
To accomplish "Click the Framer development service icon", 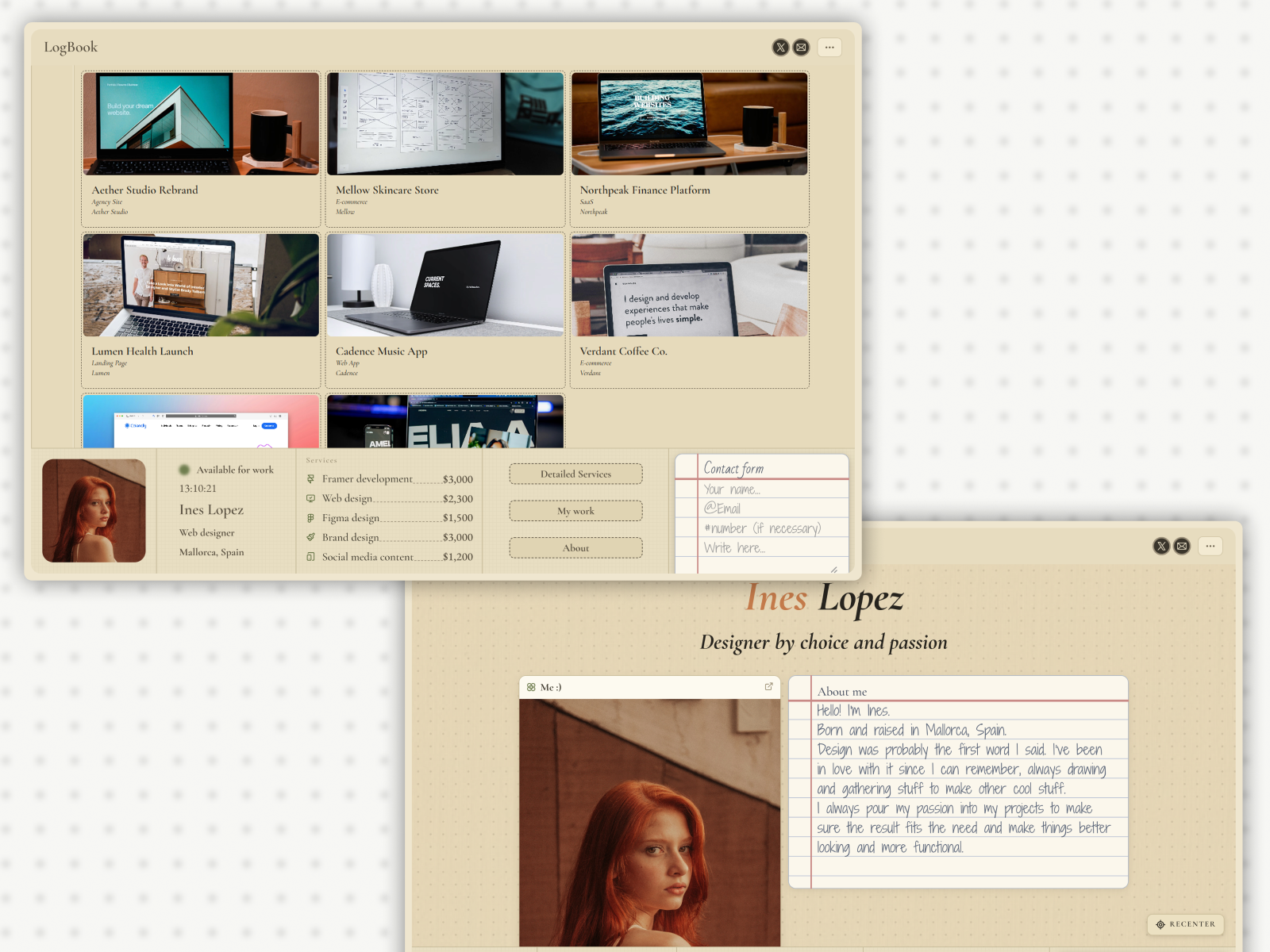I will (311, 479).
